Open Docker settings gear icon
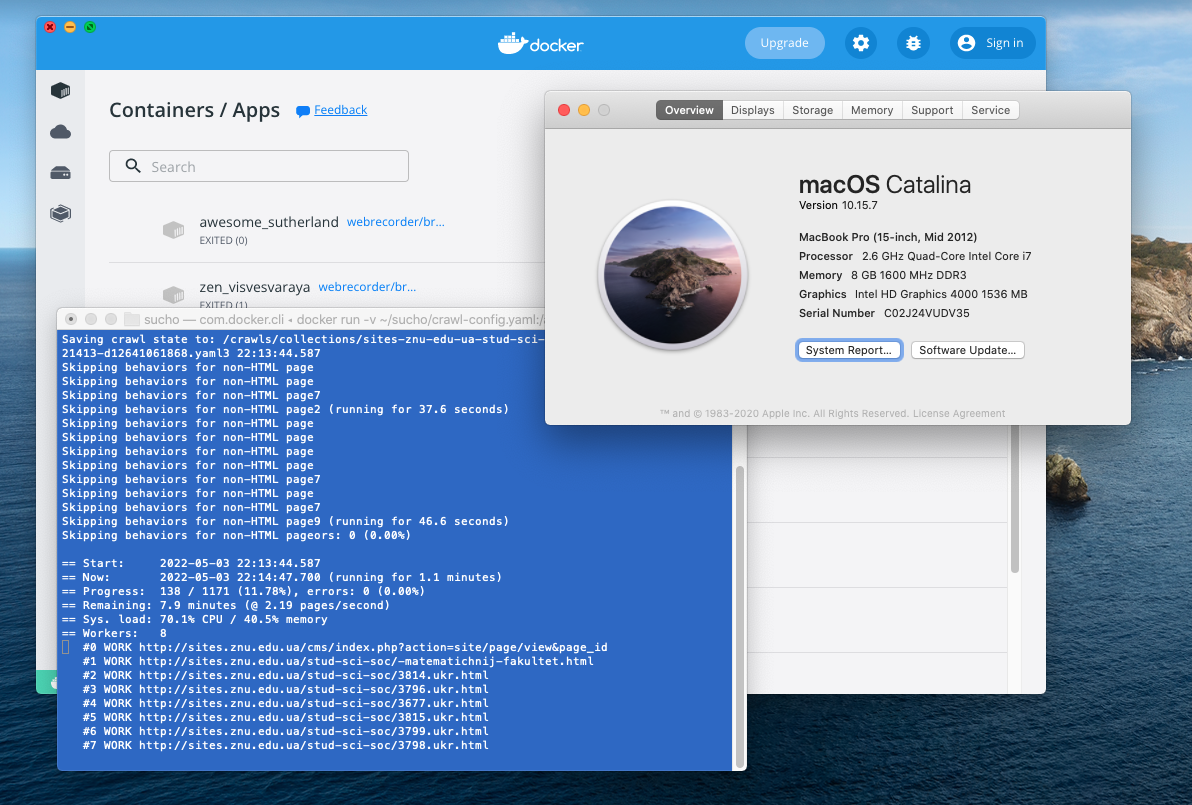Image resolution: width=1192 pixels, height=805 pixels. [x=861, y=43]
